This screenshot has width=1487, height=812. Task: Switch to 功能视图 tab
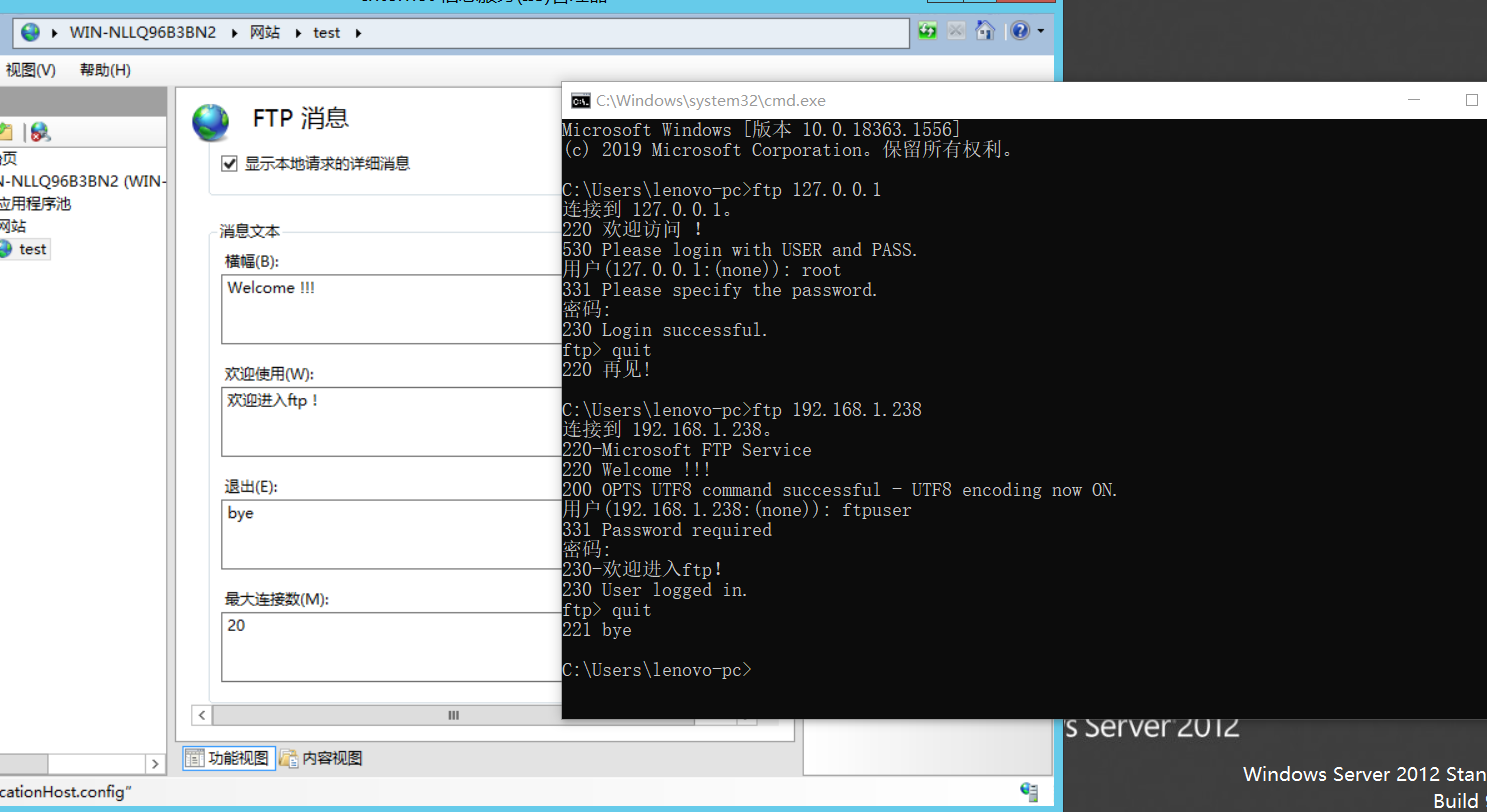click(x=228, y=758)
